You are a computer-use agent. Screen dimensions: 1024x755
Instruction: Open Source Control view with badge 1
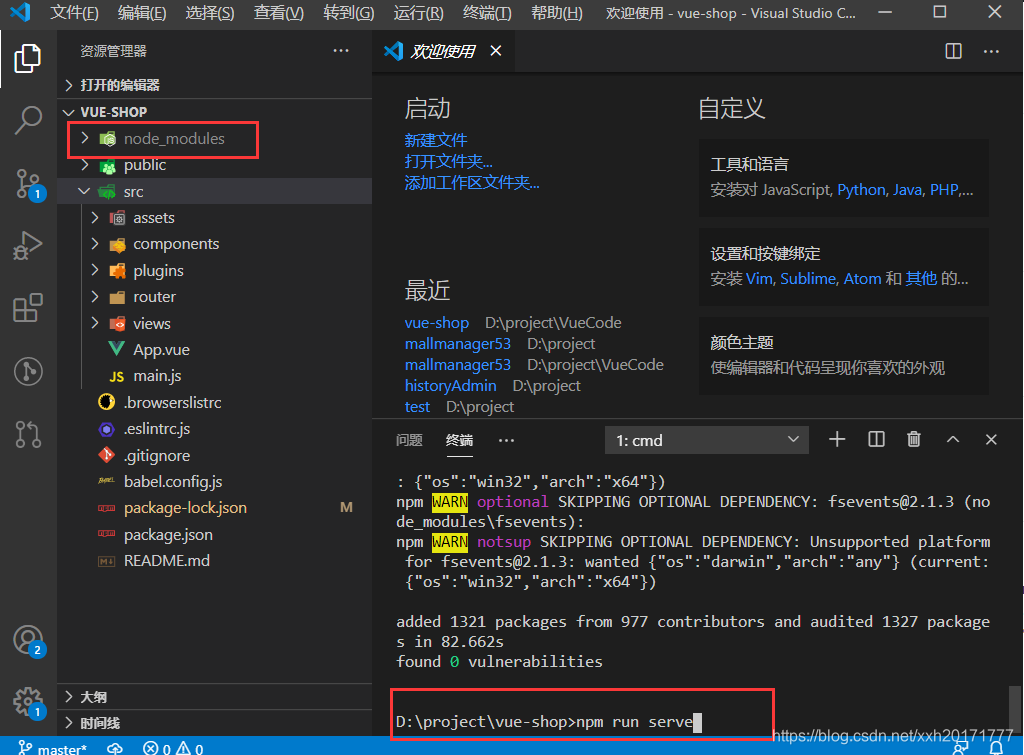(28, 184)
